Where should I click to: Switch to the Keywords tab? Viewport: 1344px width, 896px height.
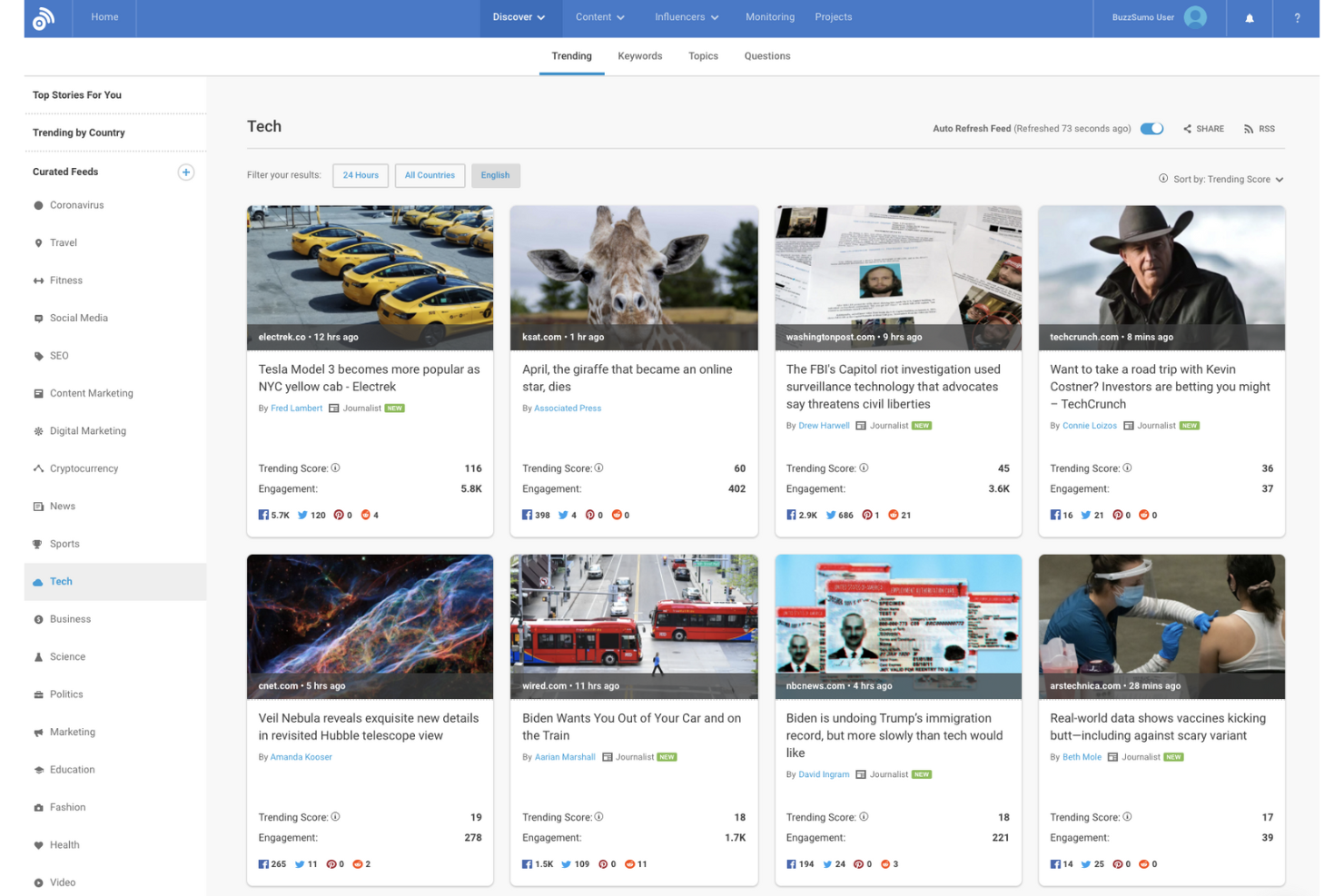click(640, 56)
